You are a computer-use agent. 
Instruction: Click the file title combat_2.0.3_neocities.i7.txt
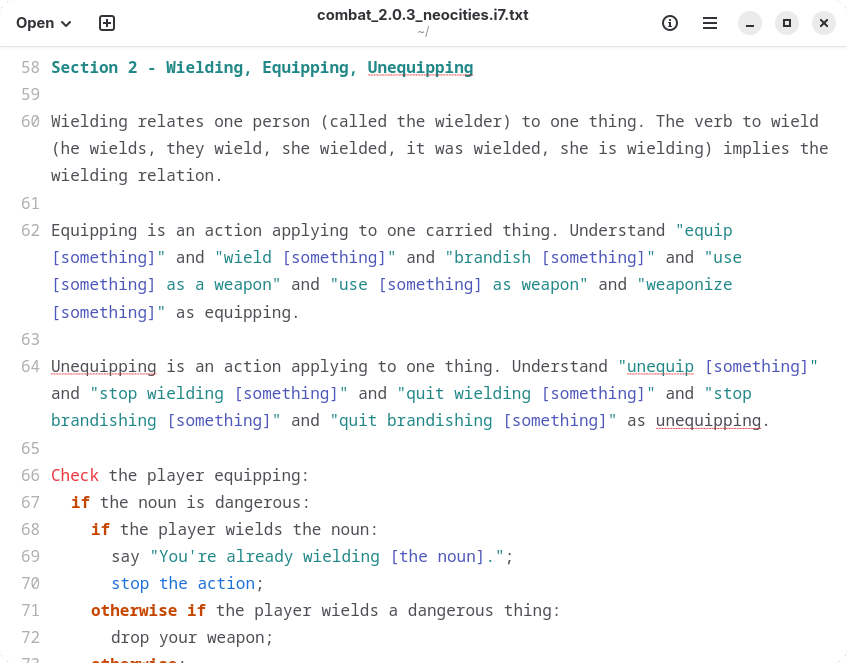tap(422, 15)
